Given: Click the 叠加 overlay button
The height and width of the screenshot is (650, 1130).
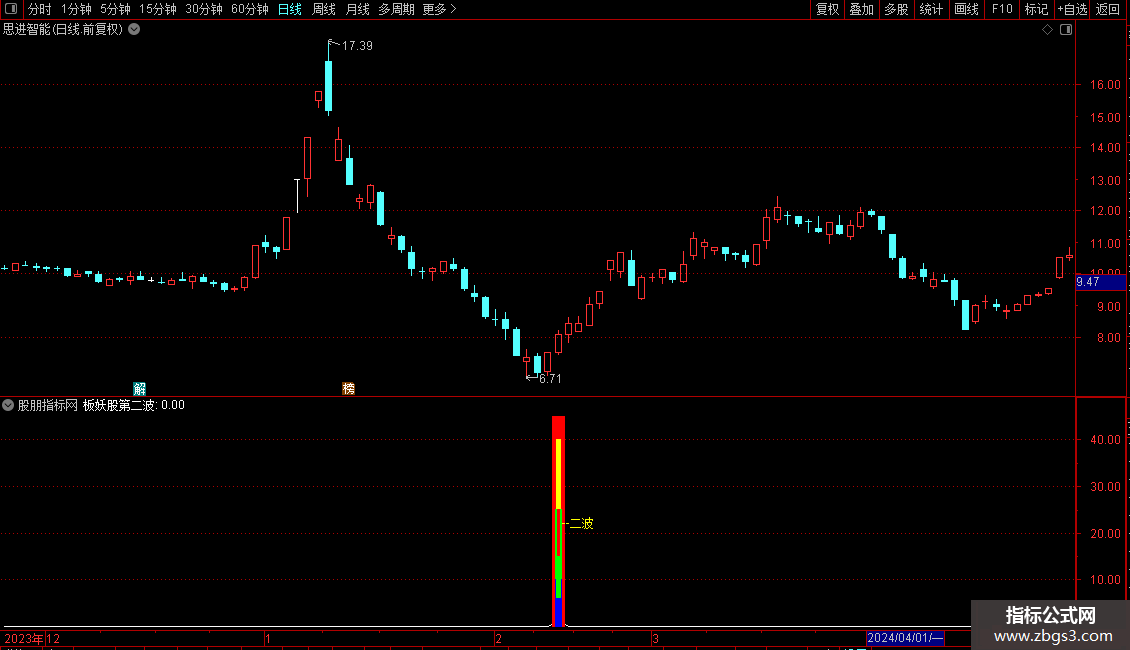Looking at the screenshot, I should (861, 9).
